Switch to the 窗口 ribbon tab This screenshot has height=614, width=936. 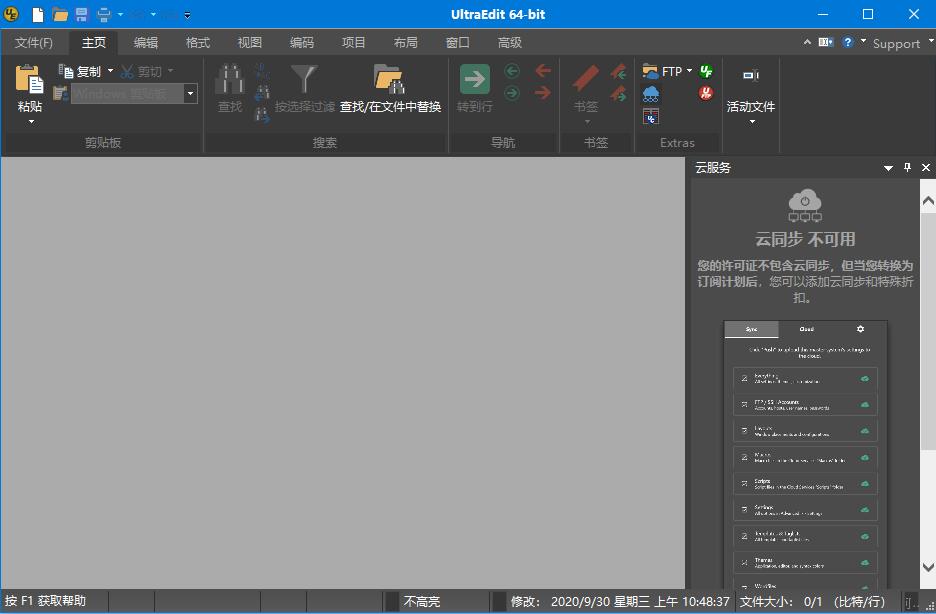(457, 42)
